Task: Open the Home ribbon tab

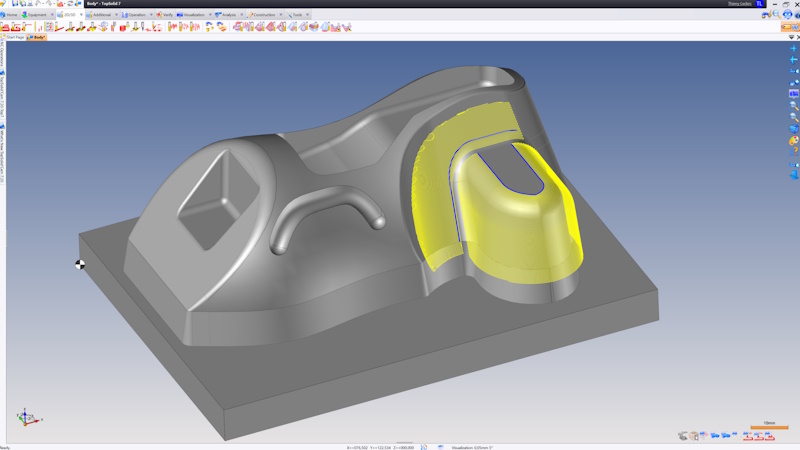Action: (9, 15)
